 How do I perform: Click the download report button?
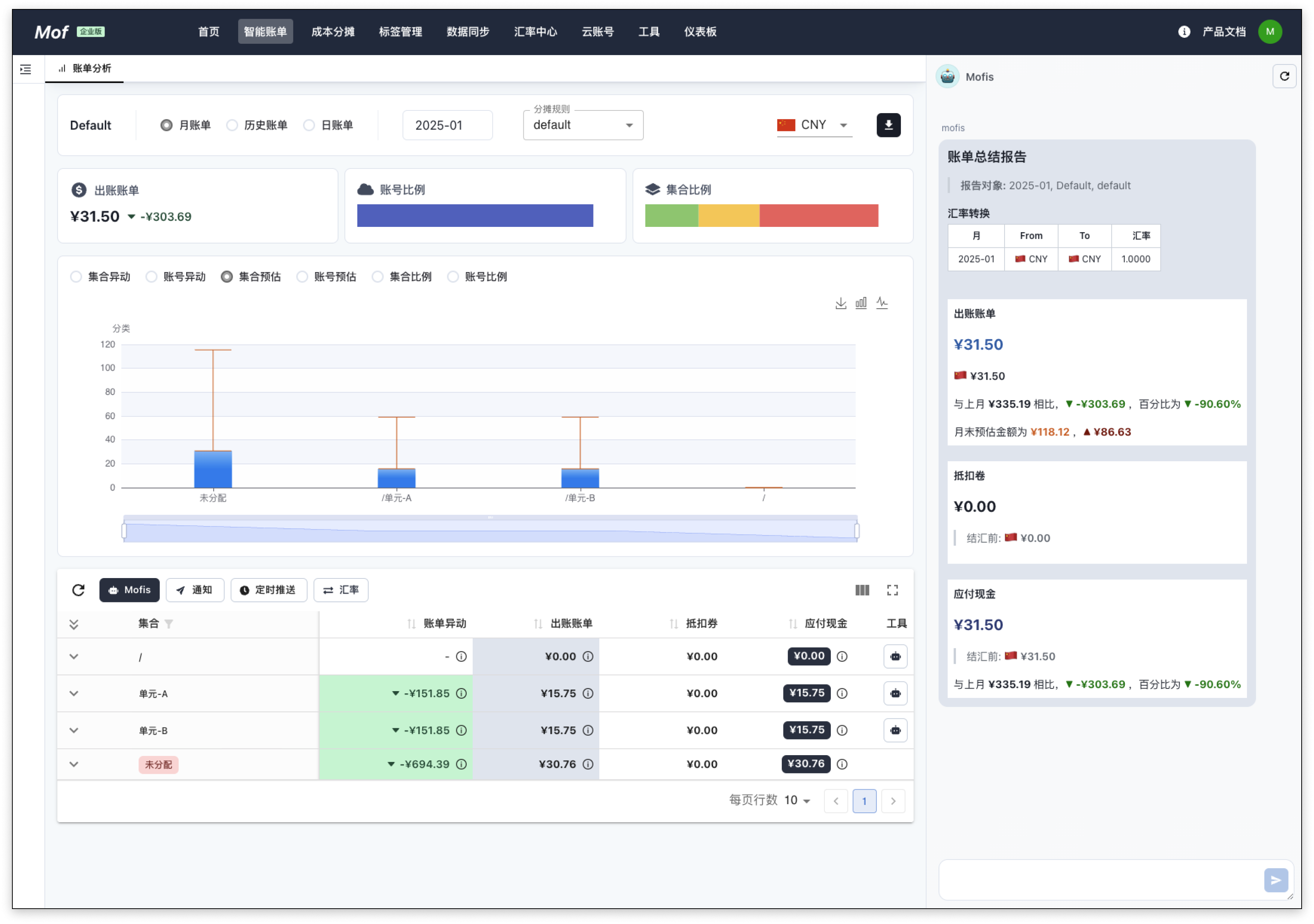tap(888, 125)
